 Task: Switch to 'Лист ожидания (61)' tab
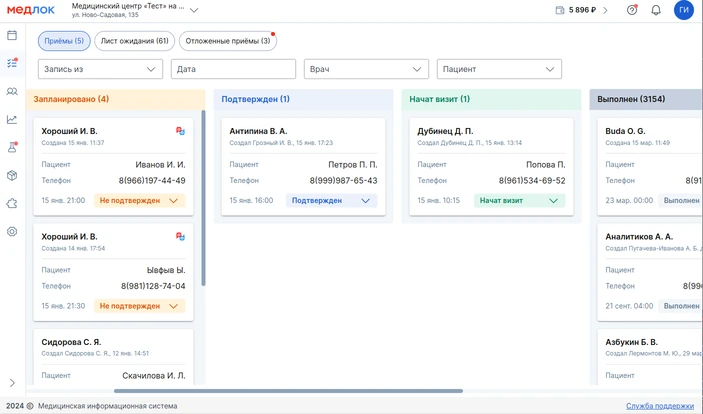[x=134, y=41]
